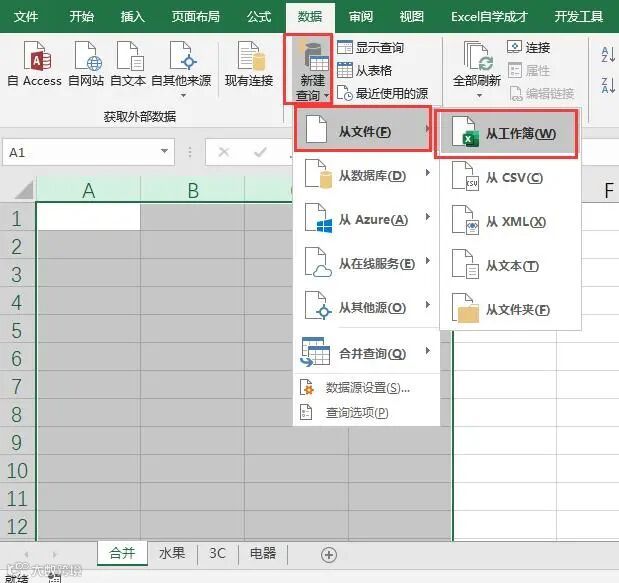Image resolution: width=619 pixels, height=583 pixels.
Task: Click 从表格 from table
Action: tap(364, 71)
